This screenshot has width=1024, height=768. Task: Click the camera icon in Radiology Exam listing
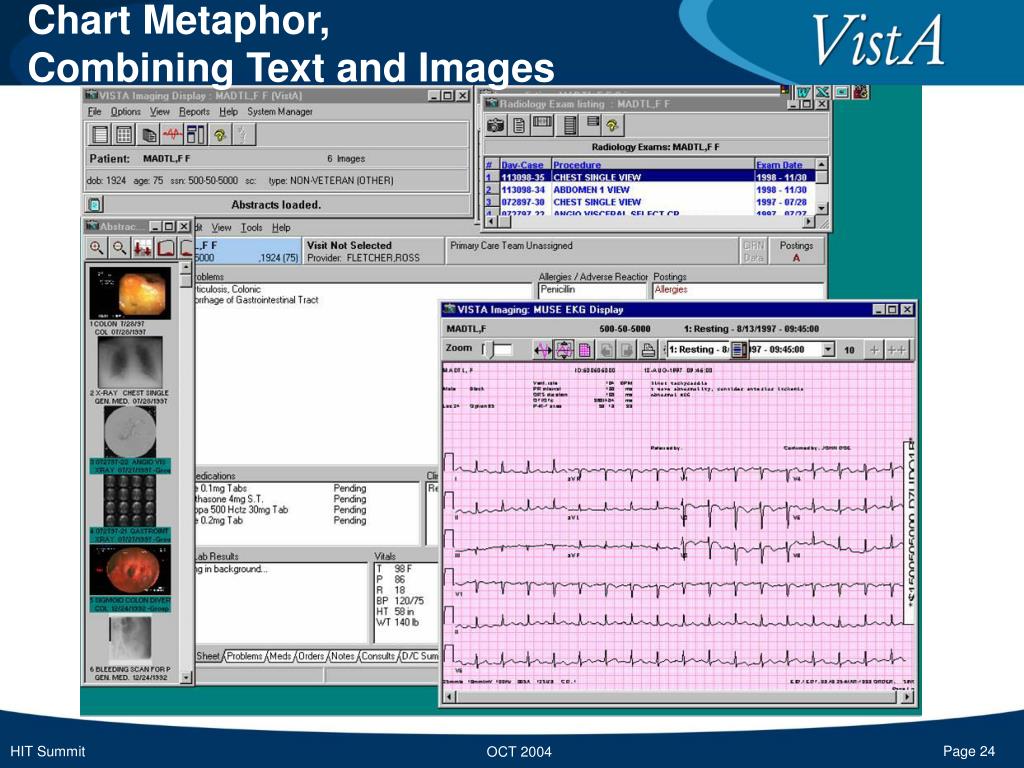coord(496,125)
